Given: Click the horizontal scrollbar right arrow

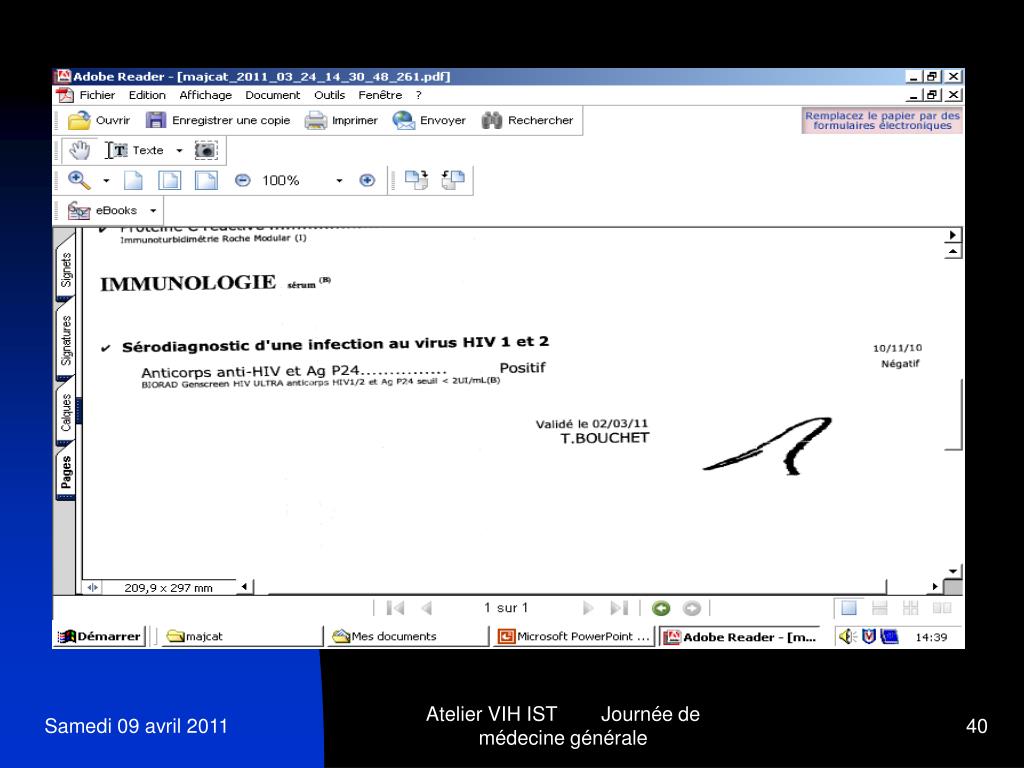Looking at the screenshot, I should [935, 586].
